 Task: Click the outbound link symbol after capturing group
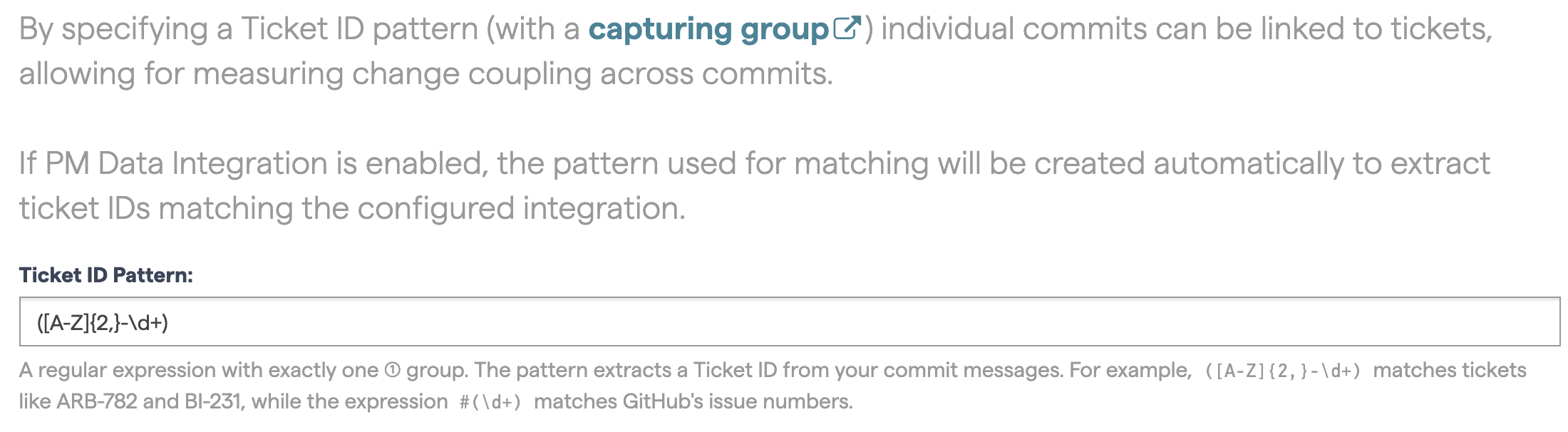pos(848,27)
